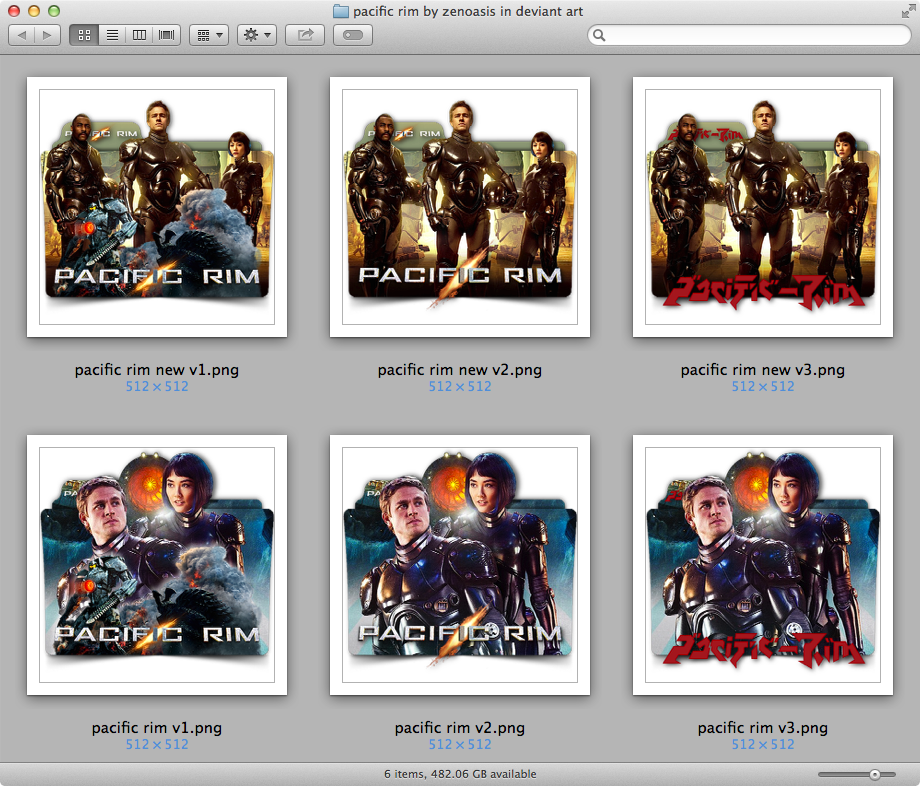Image resolution: width=920 pixels, height=786 pixels.
Task: Click the forward navigation arrow
Action: (45, 34)
